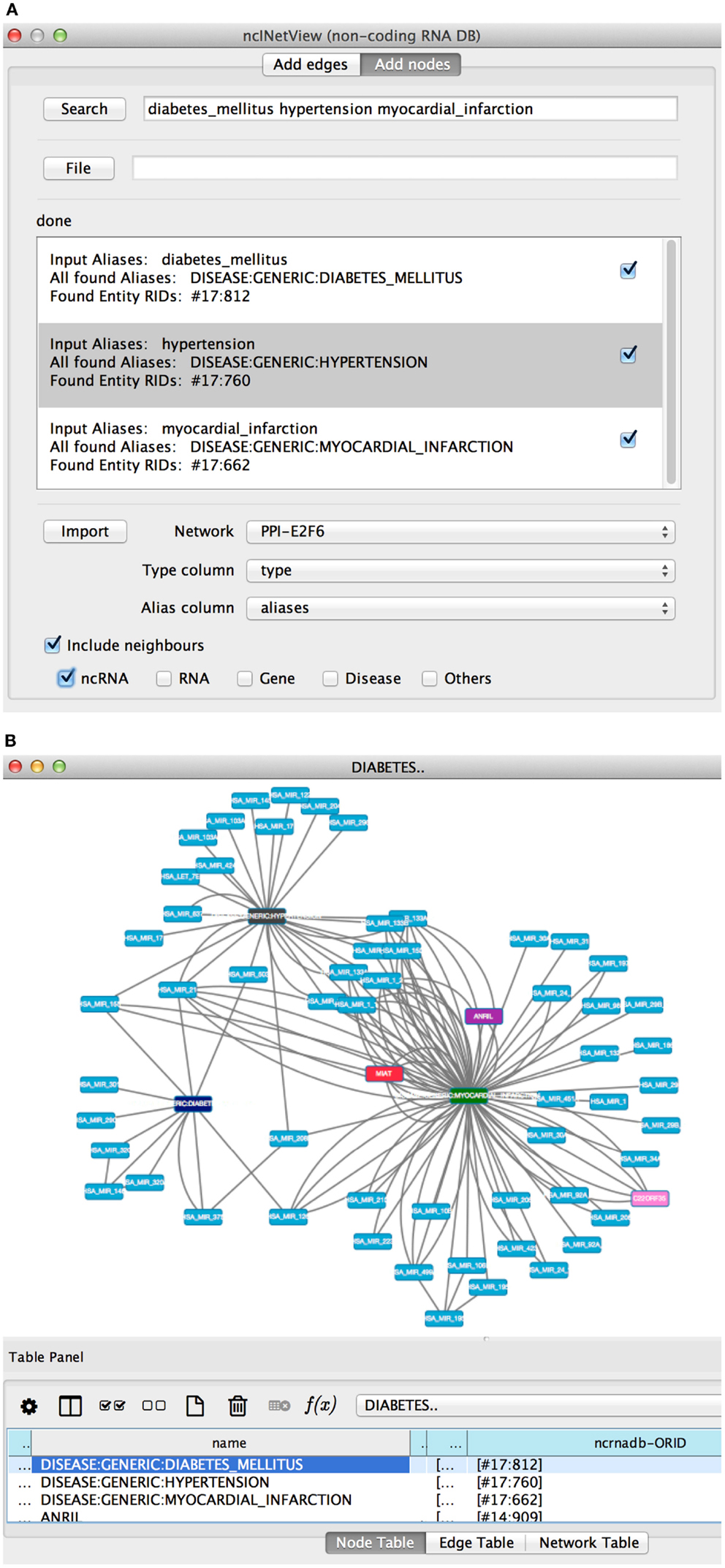Select the HSA_MIR_424 node near hypertension
Screen dimensions: 725x1568
[x=215, y=865]
